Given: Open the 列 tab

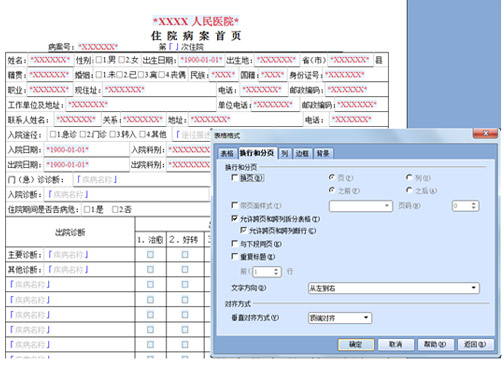Looking at the screenshot, I should pos(284,153).
